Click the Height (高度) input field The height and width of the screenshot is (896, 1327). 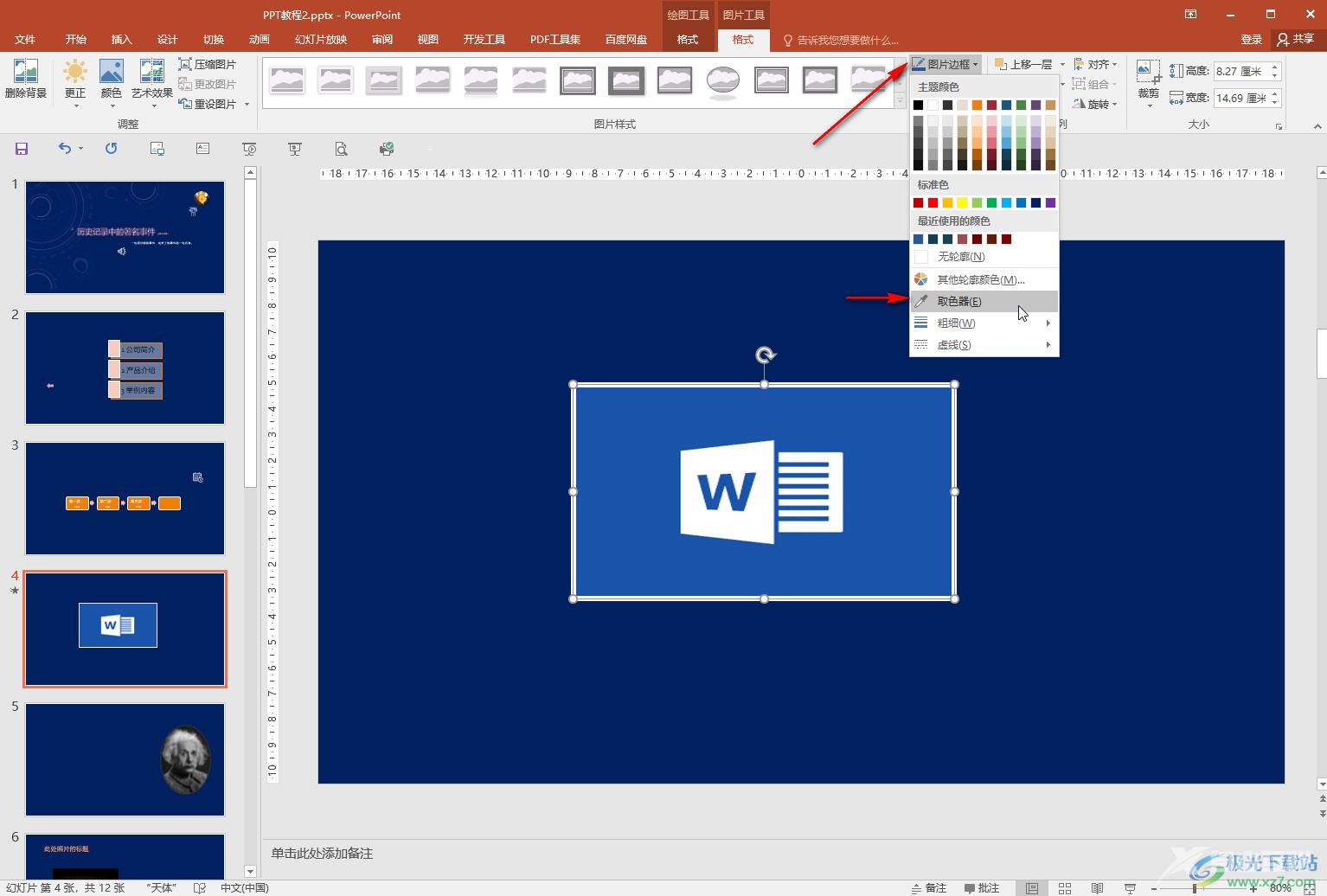(1240, 71)
